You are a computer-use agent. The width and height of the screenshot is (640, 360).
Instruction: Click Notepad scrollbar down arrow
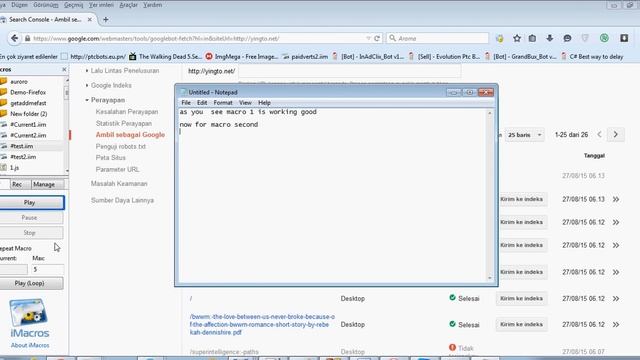(x=490, y=278)
